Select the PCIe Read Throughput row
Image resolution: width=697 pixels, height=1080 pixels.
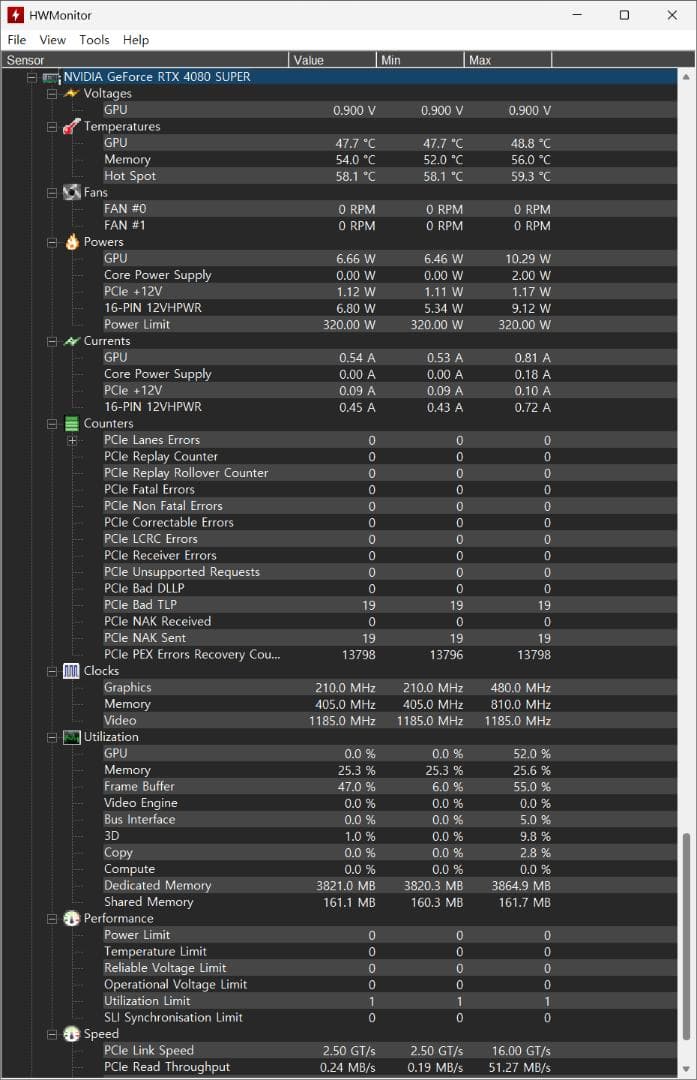(389, 1067)
